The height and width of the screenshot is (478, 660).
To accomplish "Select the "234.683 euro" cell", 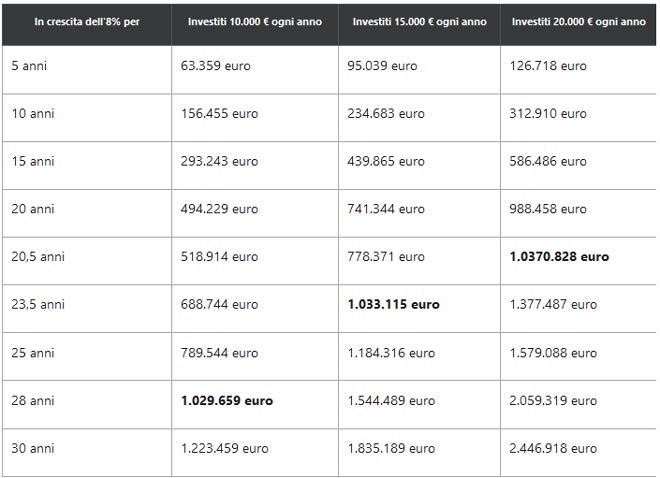I will (x=386, y=114).
